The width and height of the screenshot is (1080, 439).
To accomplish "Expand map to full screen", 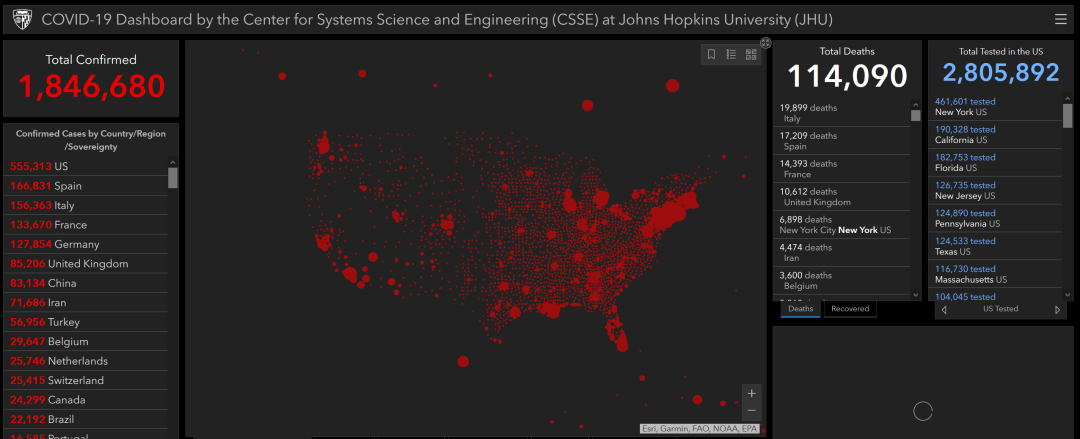I will (766, 43).
